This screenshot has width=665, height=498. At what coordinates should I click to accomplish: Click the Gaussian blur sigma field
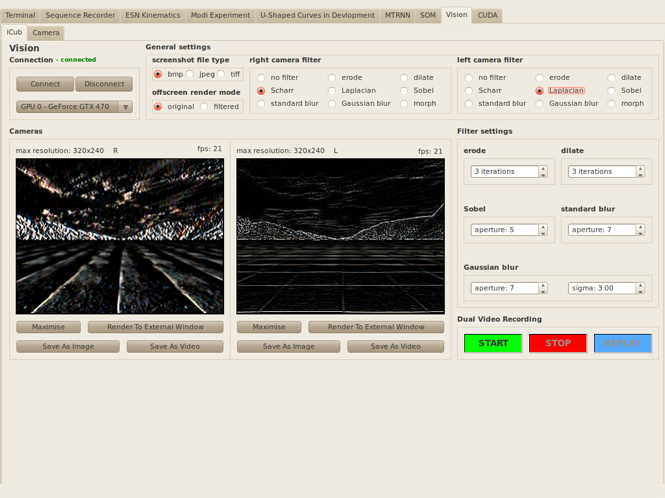point(602,288)
